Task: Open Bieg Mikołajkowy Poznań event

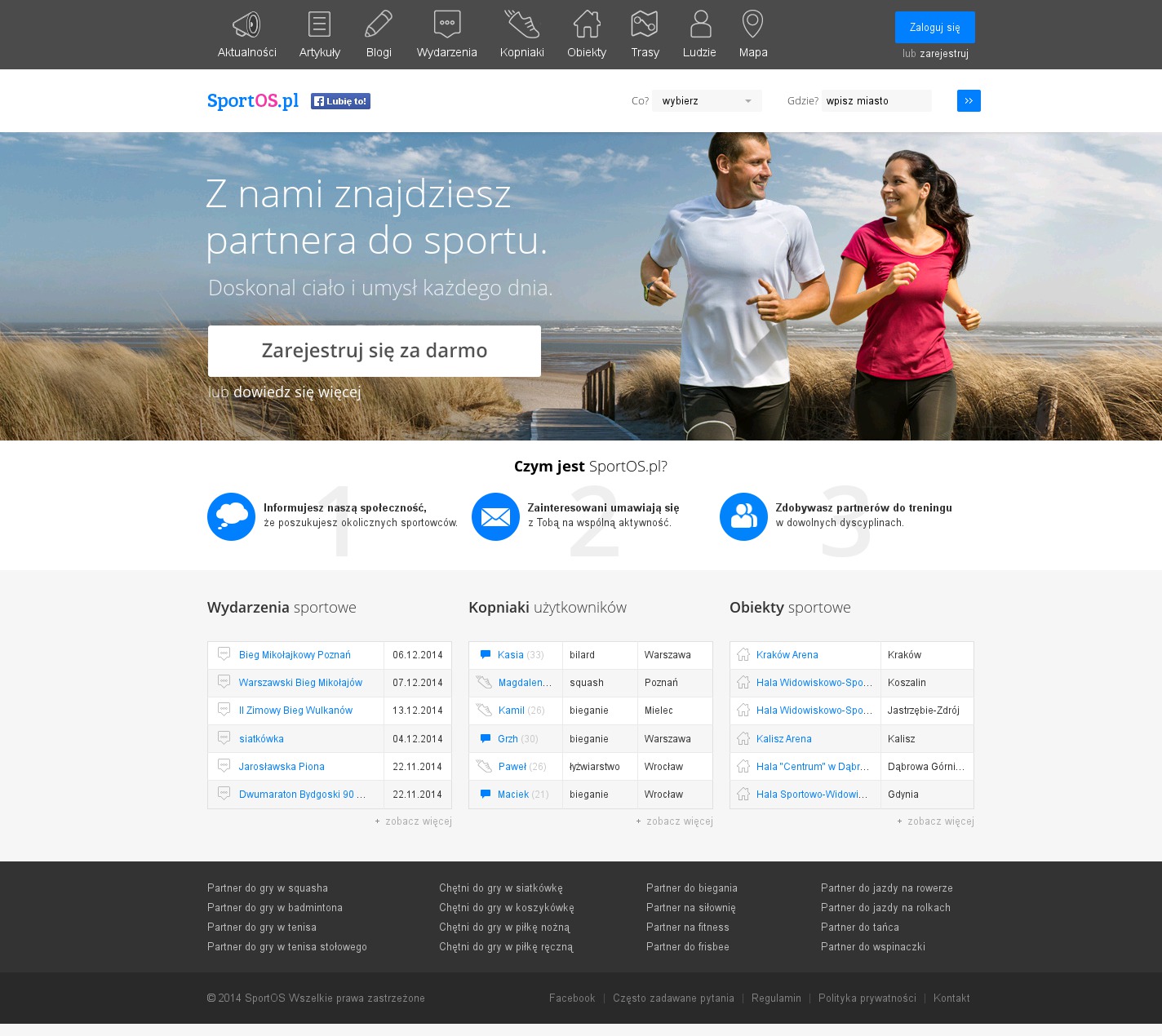Action: tap(295, 655)
